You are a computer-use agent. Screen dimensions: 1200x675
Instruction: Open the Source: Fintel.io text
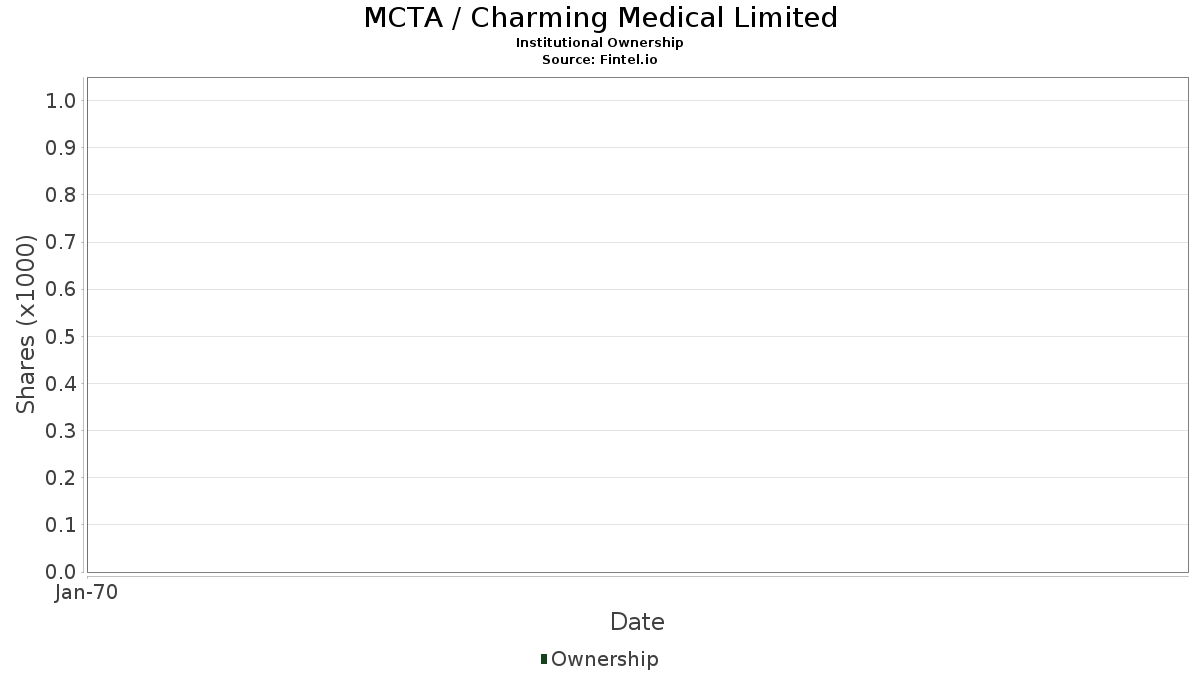600,60
